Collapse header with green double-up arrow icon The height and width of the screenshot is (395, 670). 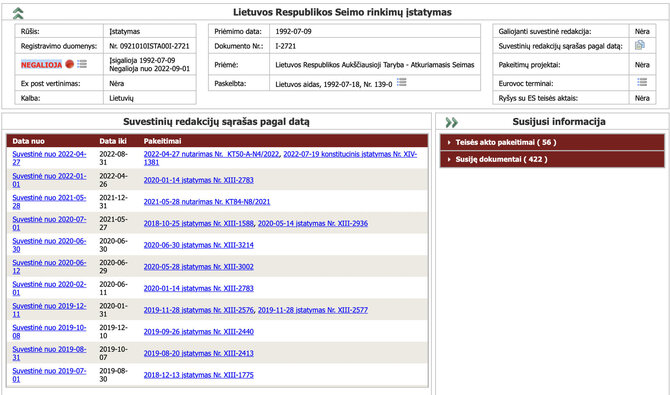click(18, 13)
